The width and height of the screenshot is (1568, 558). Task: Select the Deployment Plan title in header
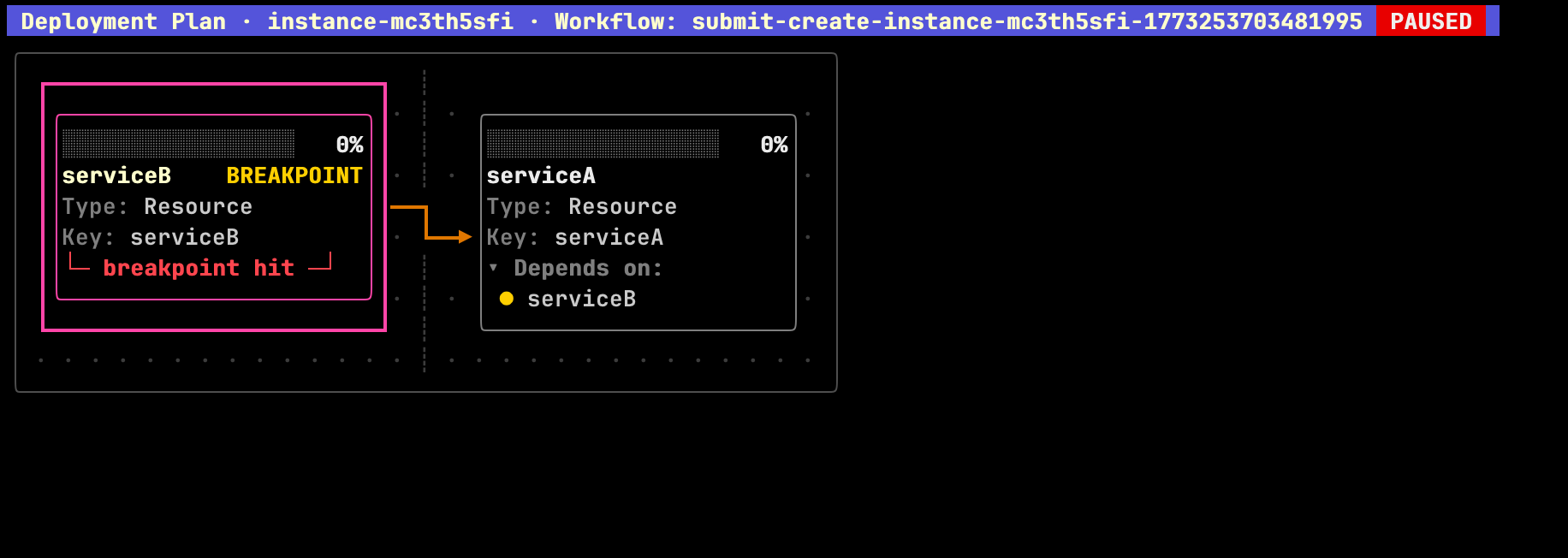pos(123,21)
